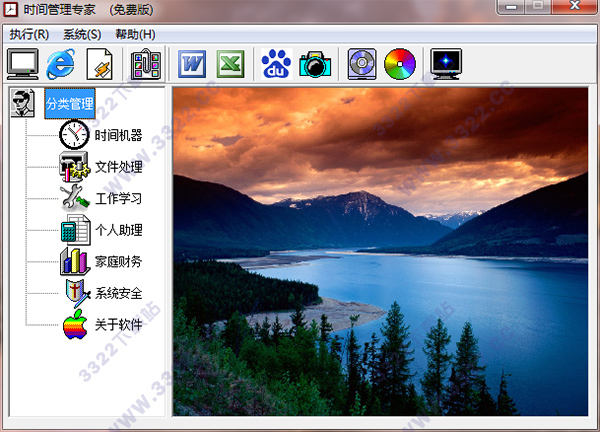Open the Internet Explorer toolbar icon
600x432 pixels.
(60, 64)
